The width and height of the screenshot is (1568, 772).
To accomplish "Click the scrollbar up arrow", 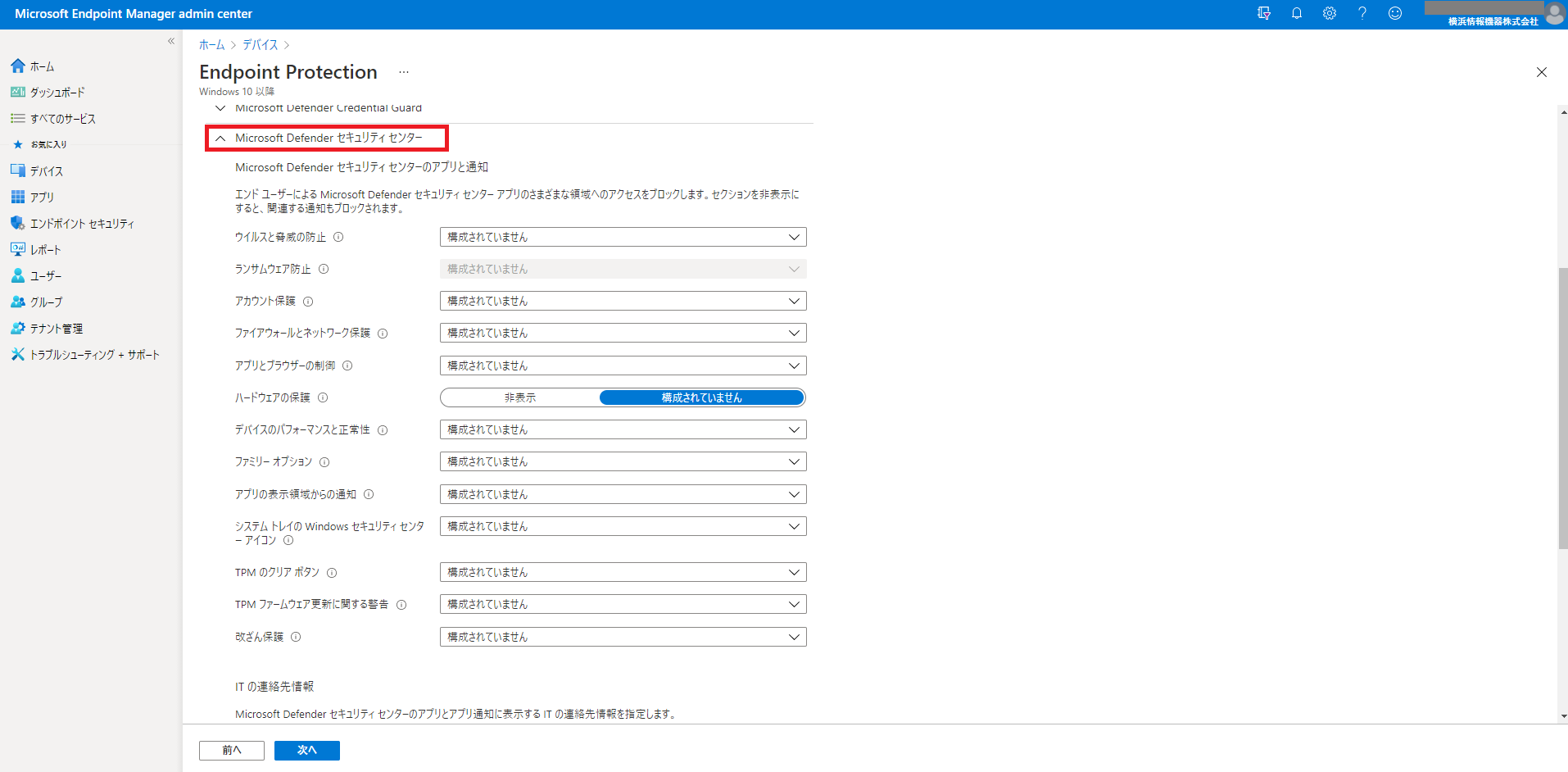I will pos(1563,112).
